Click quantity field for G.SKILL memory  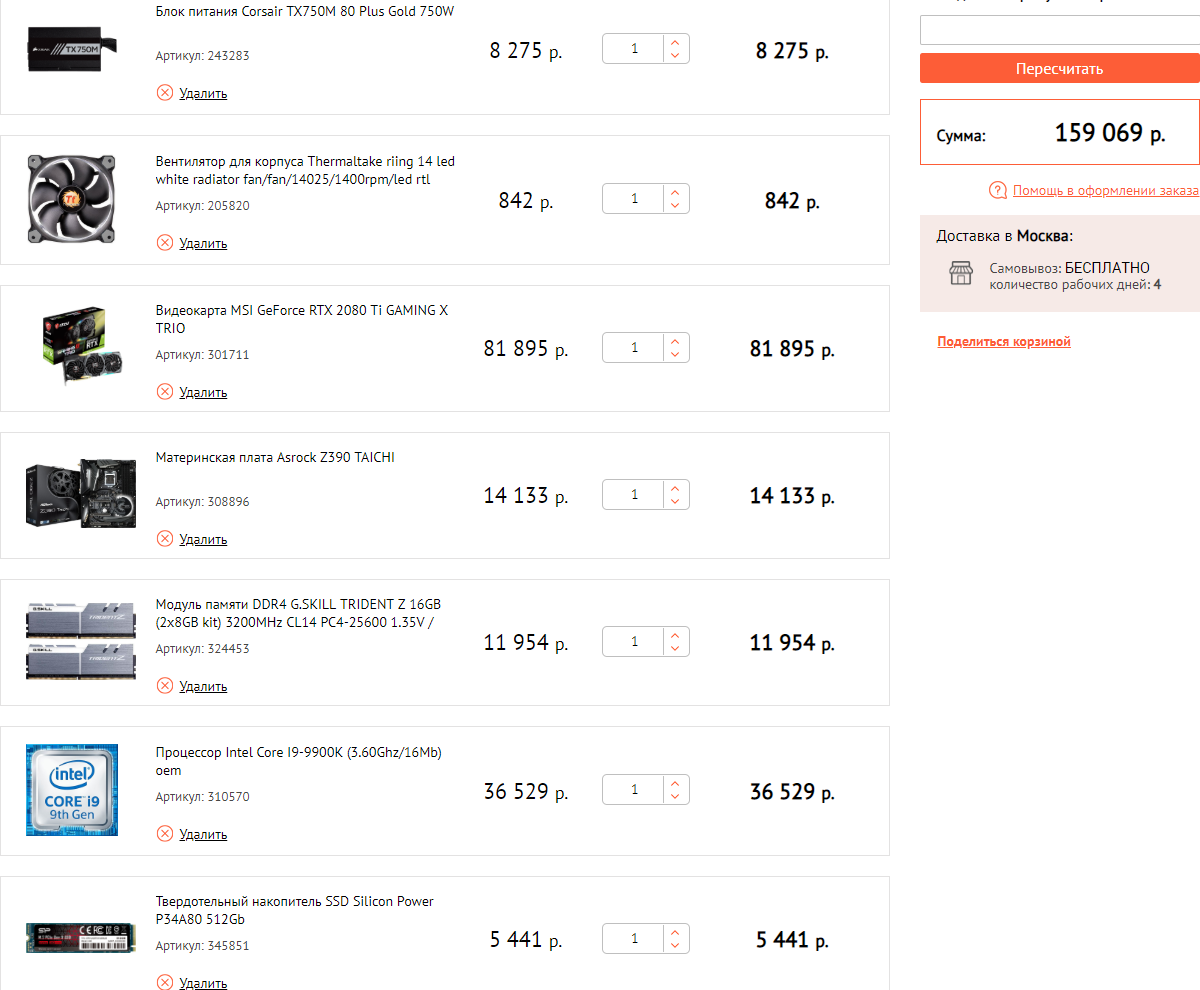click(x=634, y=642)
